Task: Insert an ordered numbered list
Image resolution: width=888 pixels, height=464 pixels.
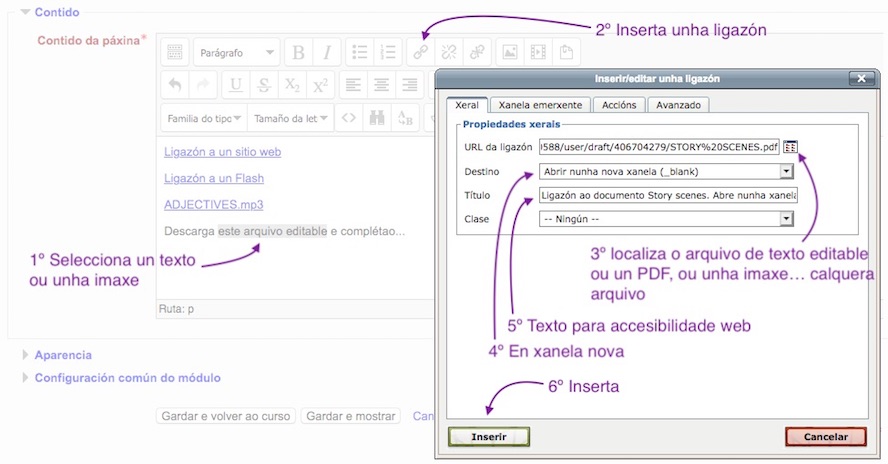Action: (x=388, y=53)
